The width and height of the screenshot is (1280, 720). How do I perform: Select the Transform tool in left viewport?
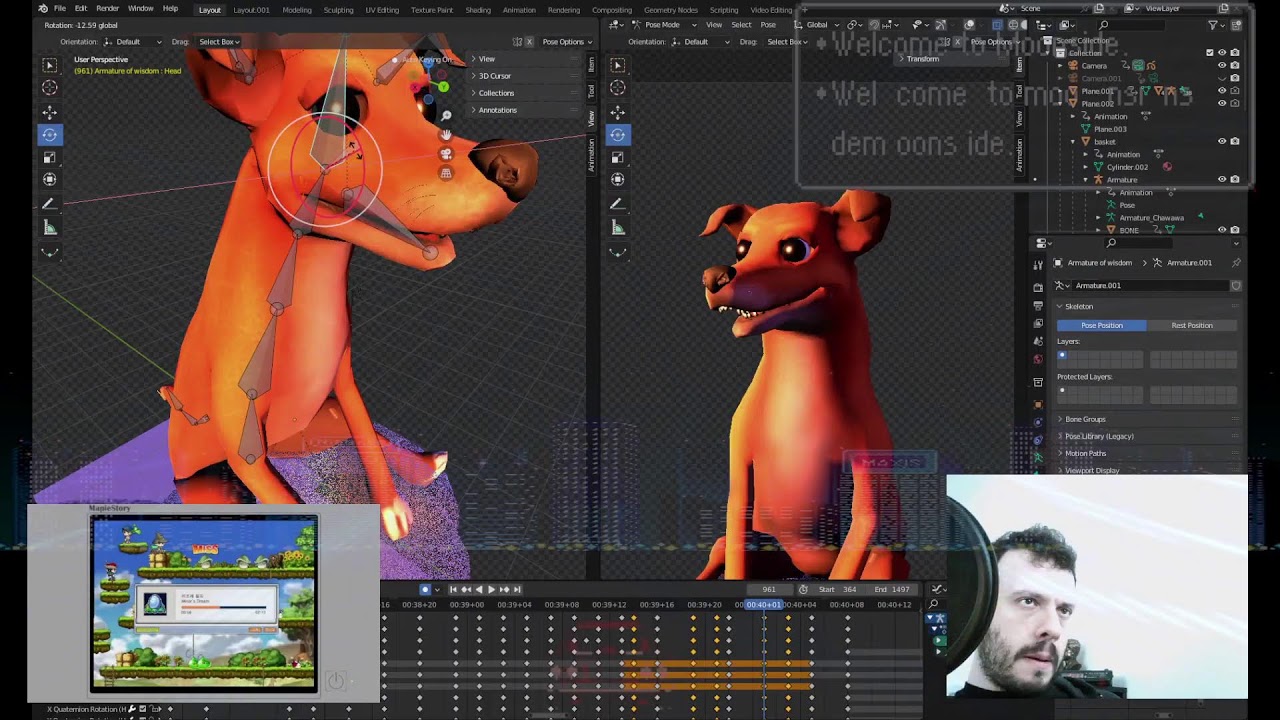click(x=49, y=180)
